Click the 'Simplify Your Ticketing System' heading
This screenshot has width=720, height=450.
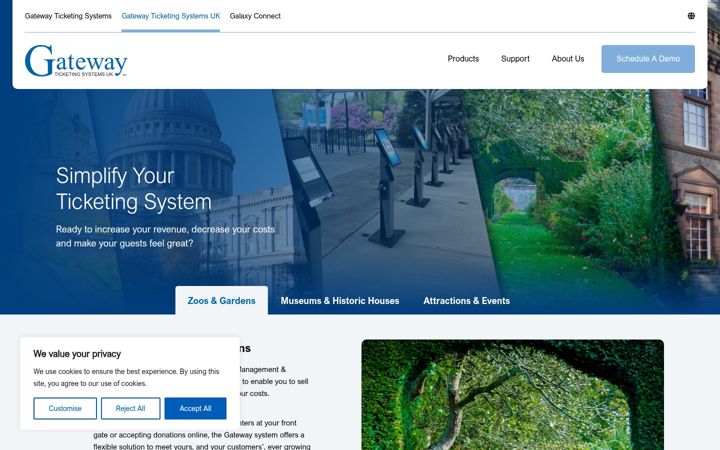click(x=134, y=189)
